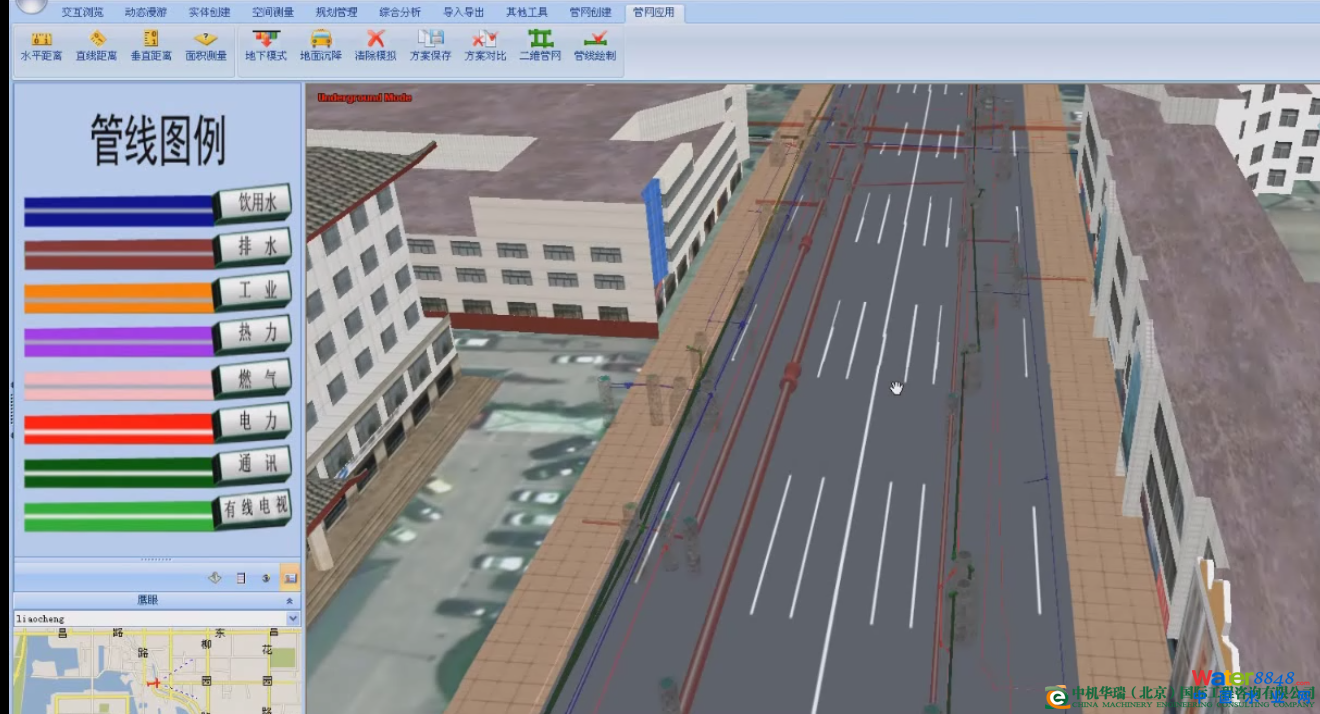Click the 饮用水 legend button
This screenshot has width=1320, height=714.
252,204
